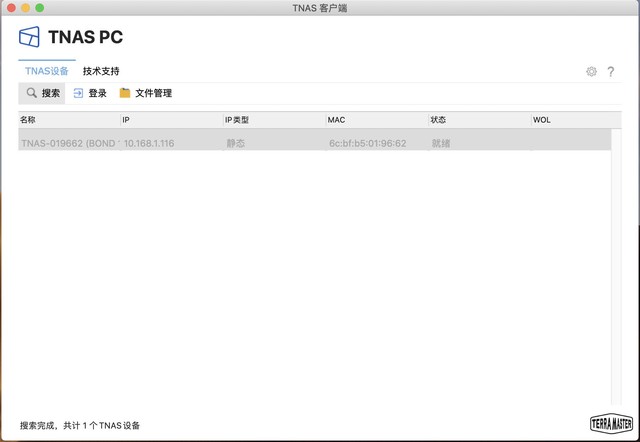Screen dimensions: 640x442
Task: Click the TNAS PC title text
Action: tap(85, 37)
